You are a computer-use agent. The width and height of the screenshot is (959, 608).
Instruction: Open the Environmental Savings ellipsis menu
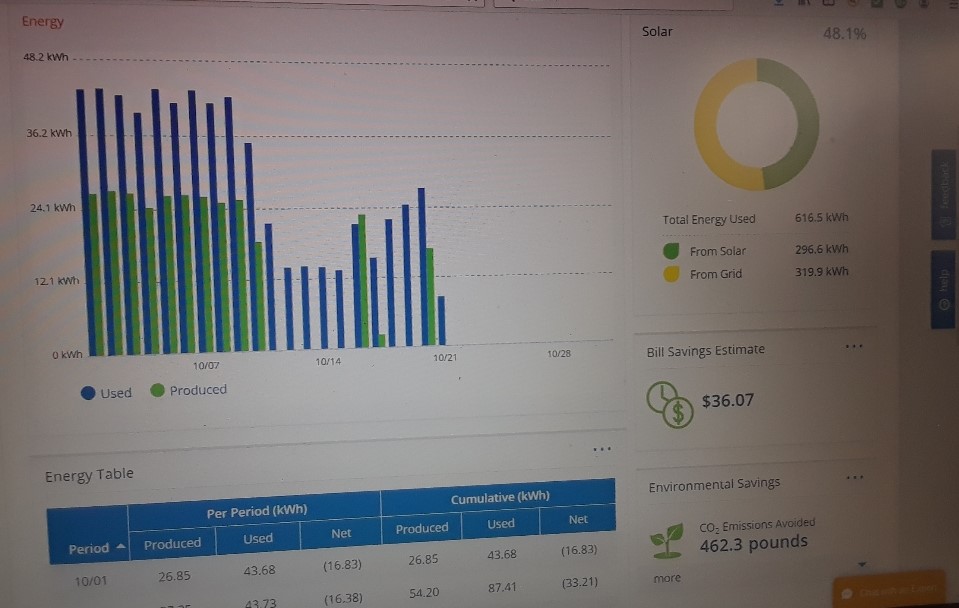(853, 478)
